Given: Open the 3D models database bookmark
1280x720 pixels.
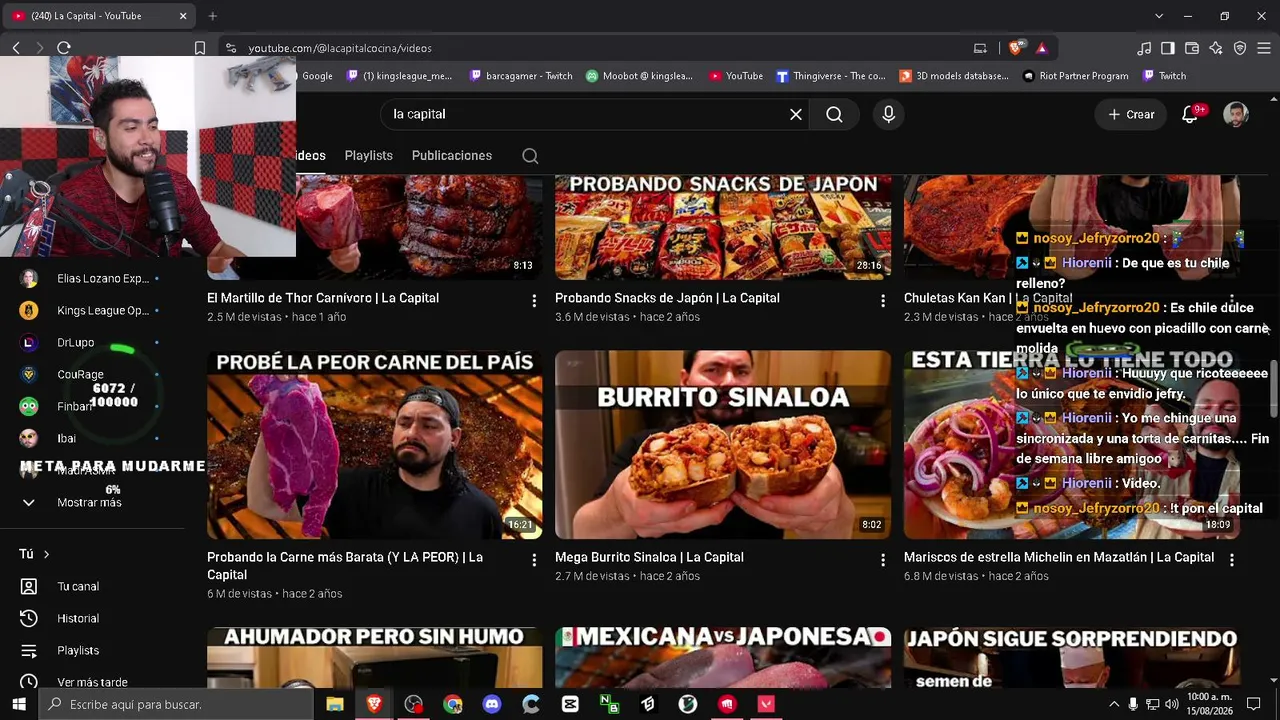Looking at the screenshot, I should (954, 76).
